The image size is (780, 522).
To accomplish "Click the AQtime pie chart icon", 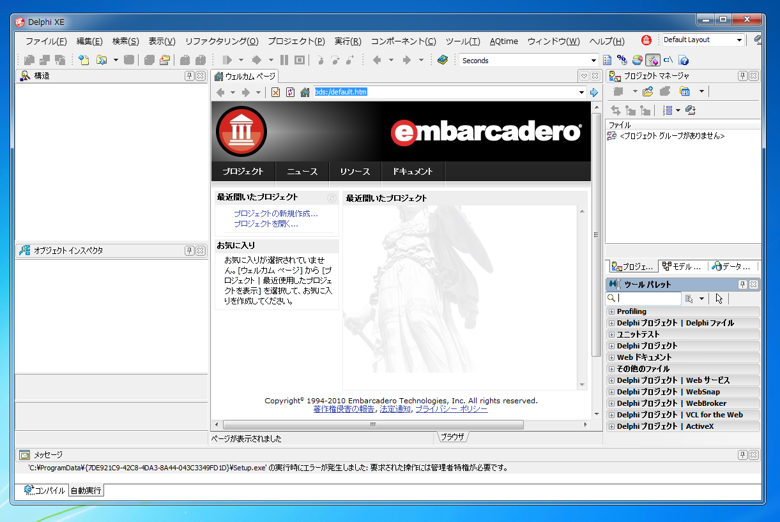I will (x=637, y=60).
